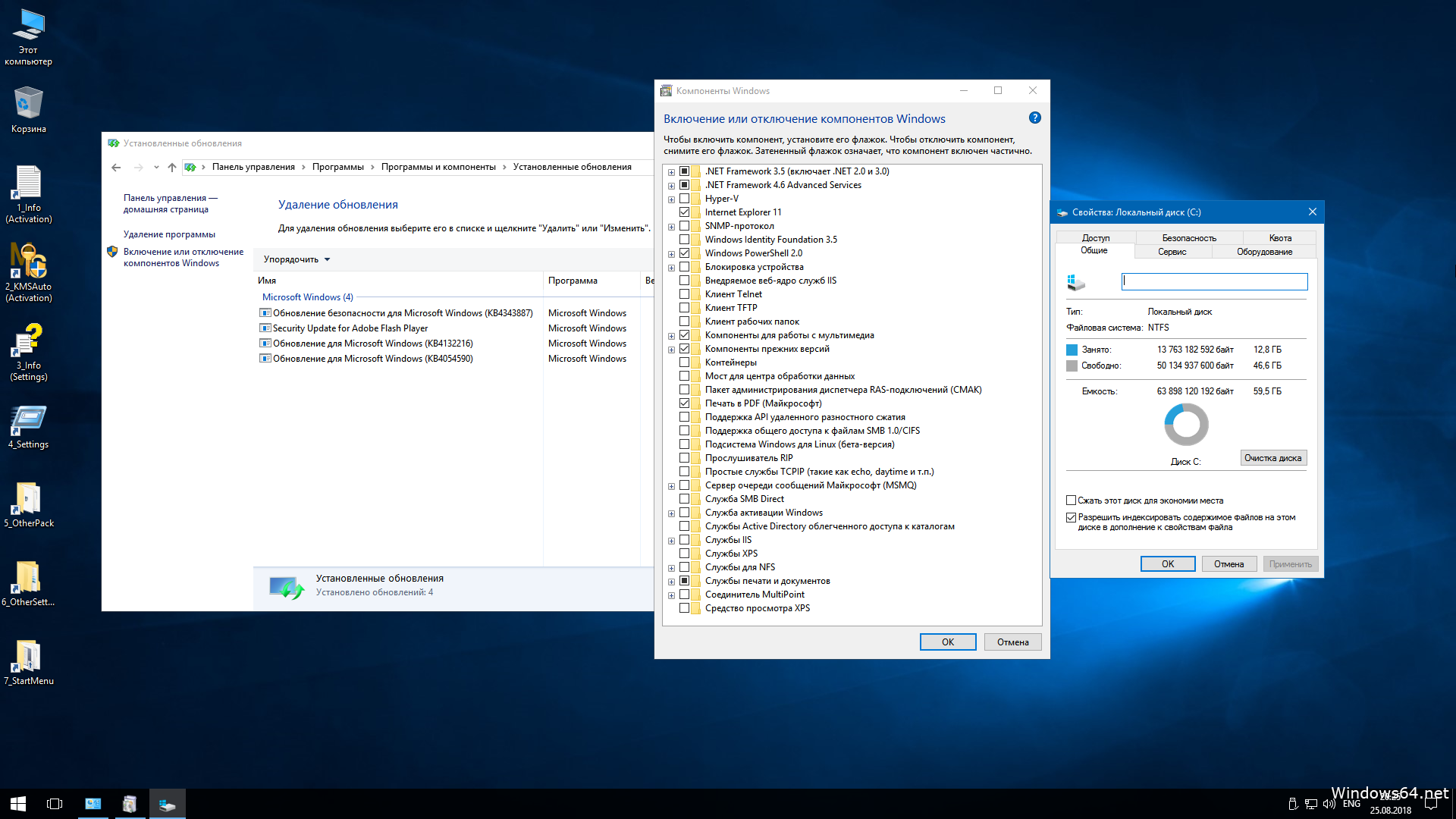Click the up arrow navigation icon
1456x819 pixels.
[172, 168]
